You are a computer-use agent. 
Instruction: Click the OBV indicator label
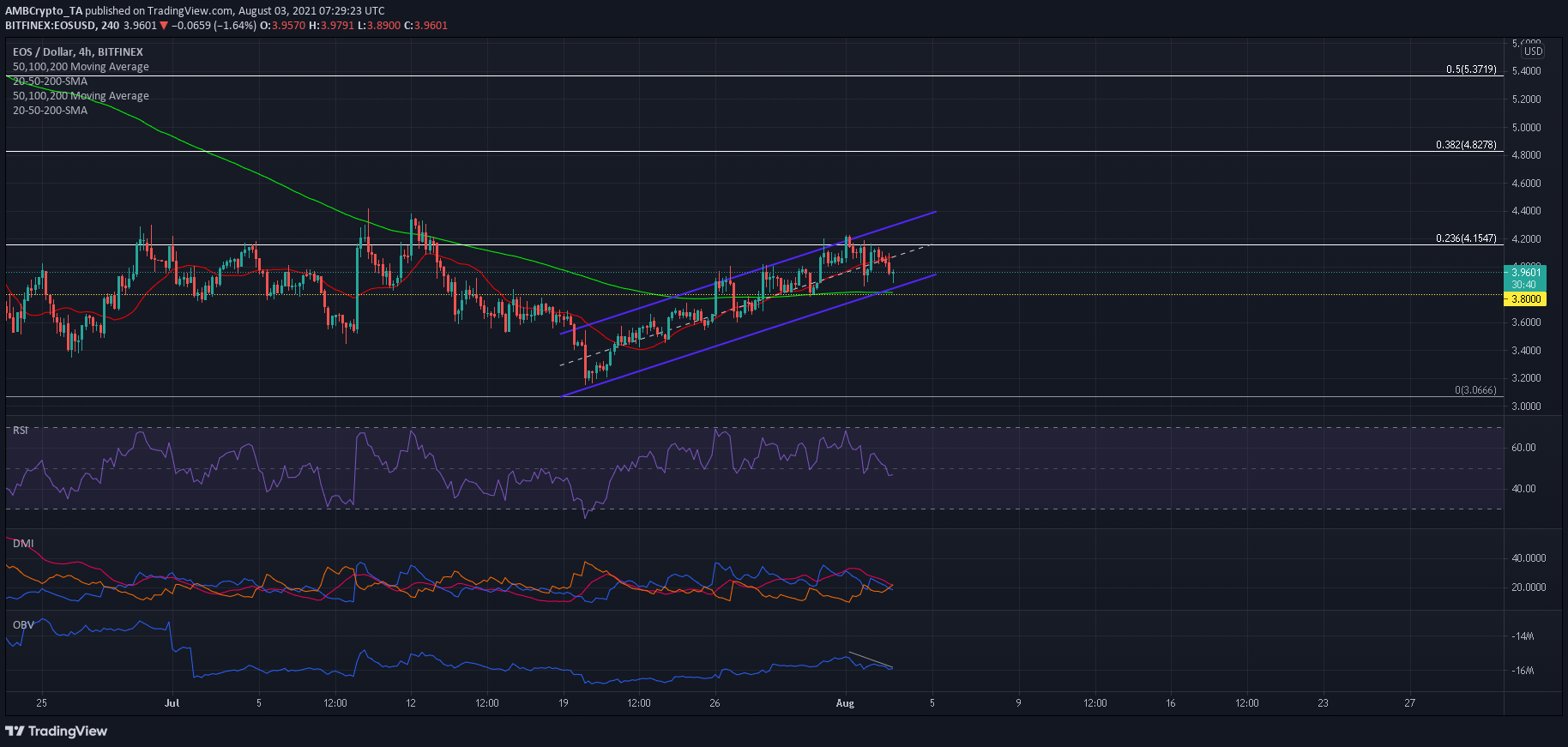click(x=23, y=625)
